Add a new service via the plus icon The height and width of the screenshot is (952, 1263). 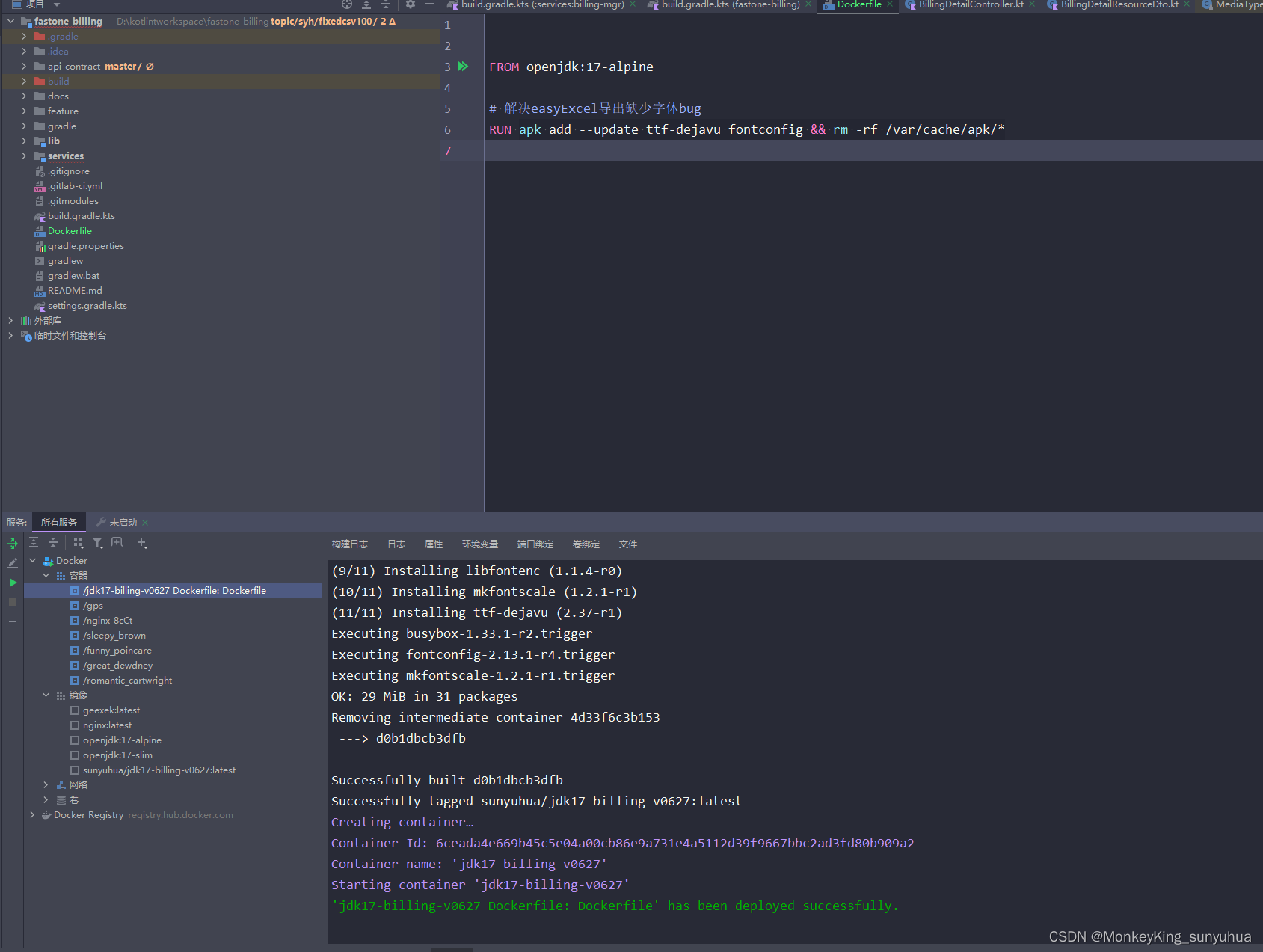(x=142, y=543)
